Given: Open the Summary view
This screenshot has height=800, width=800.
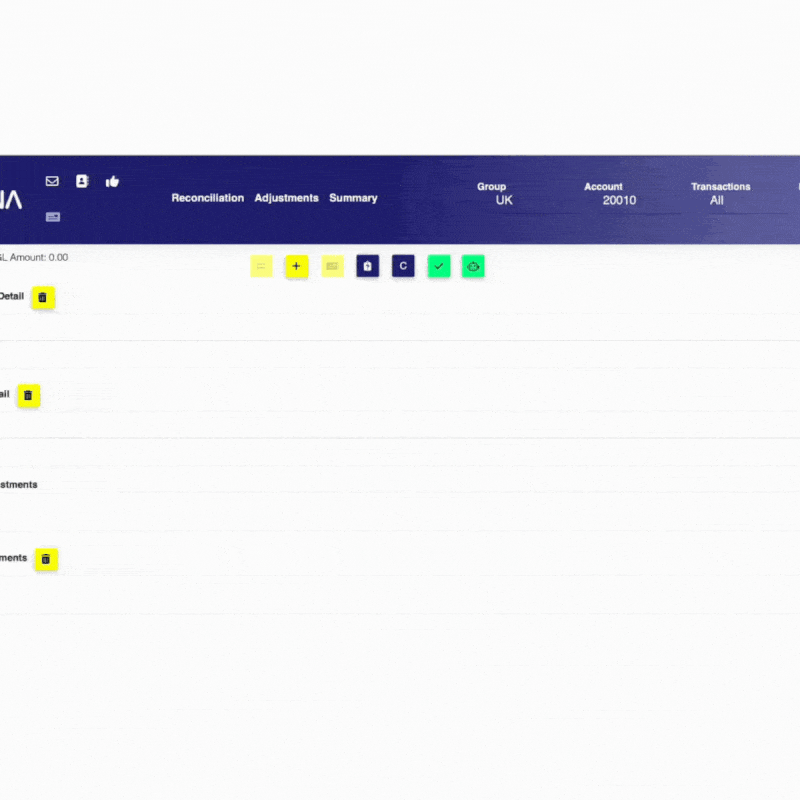Looking at the screenshot, I should point(353,198).
